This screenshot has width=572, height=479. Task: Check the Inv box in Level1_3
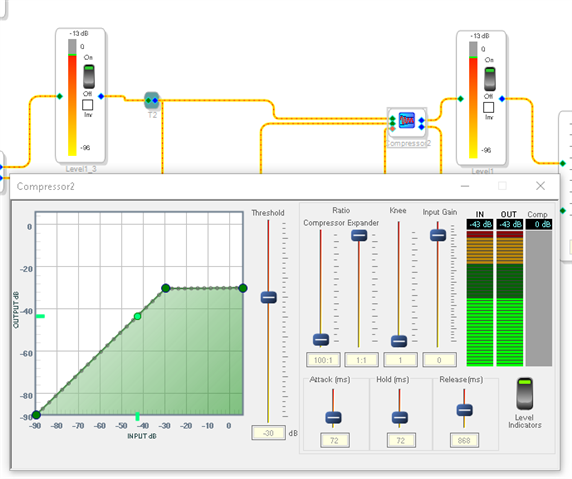pos(88,105)
